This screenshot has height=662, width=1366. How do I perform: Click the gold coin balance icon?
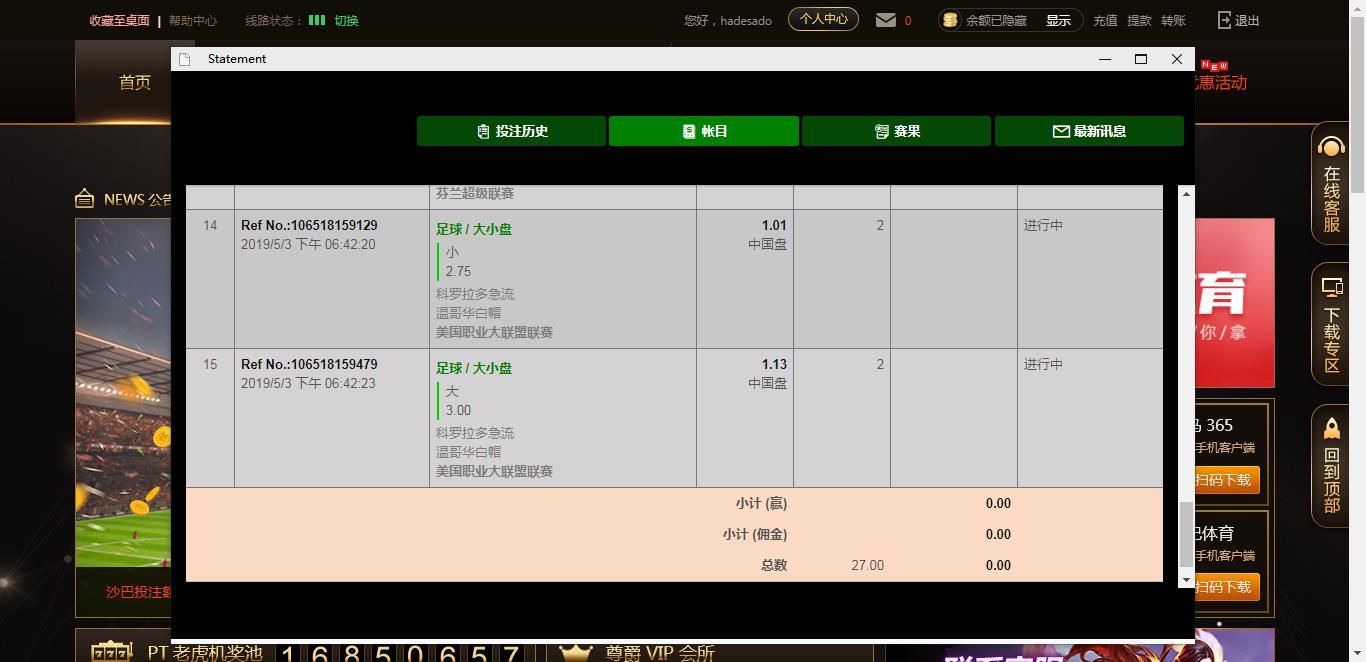click(950, 20)
